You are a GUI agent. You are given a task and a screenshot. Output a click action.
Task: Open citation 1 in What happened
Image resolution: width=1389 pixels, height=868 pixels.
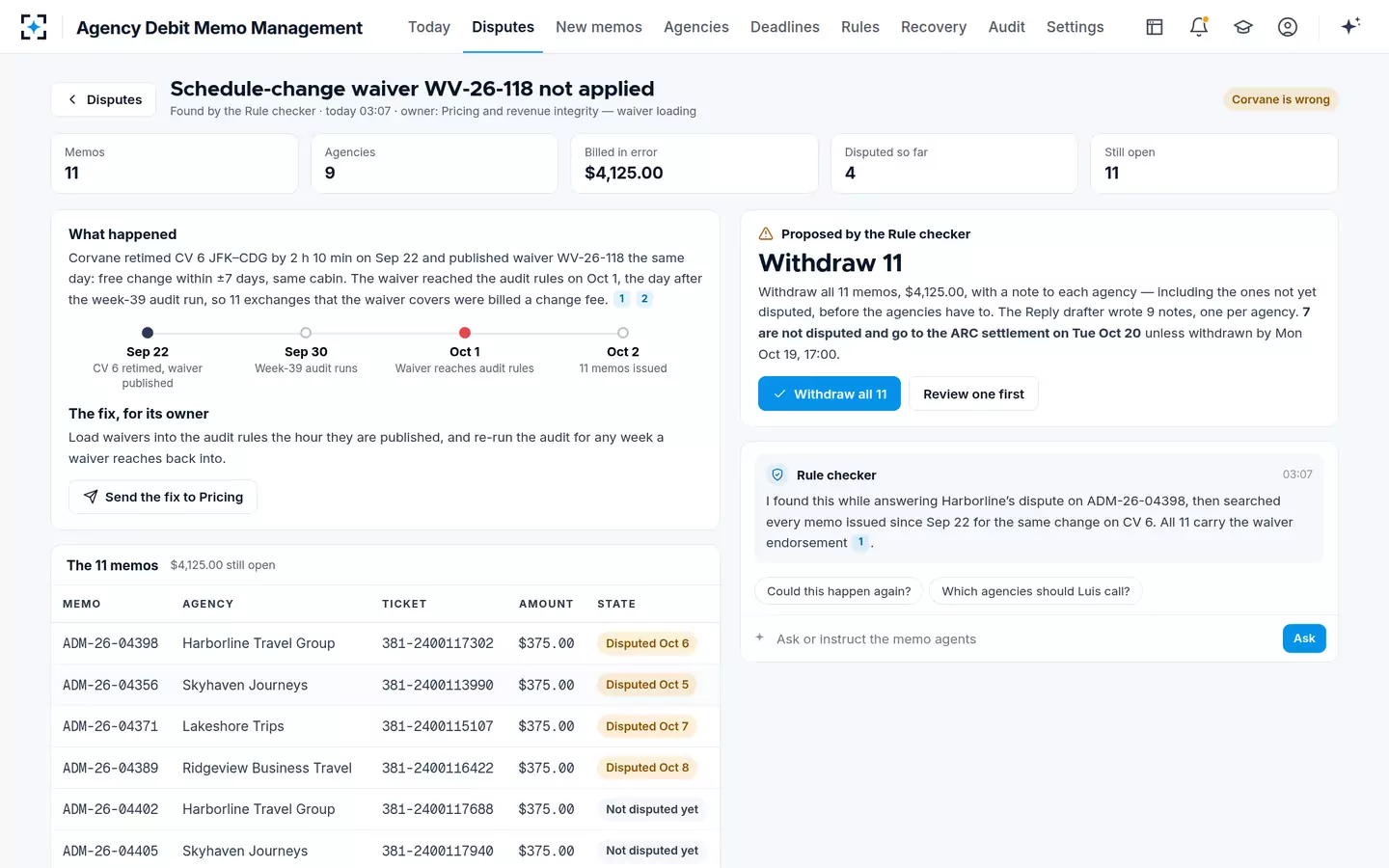[x=622, y=299]
